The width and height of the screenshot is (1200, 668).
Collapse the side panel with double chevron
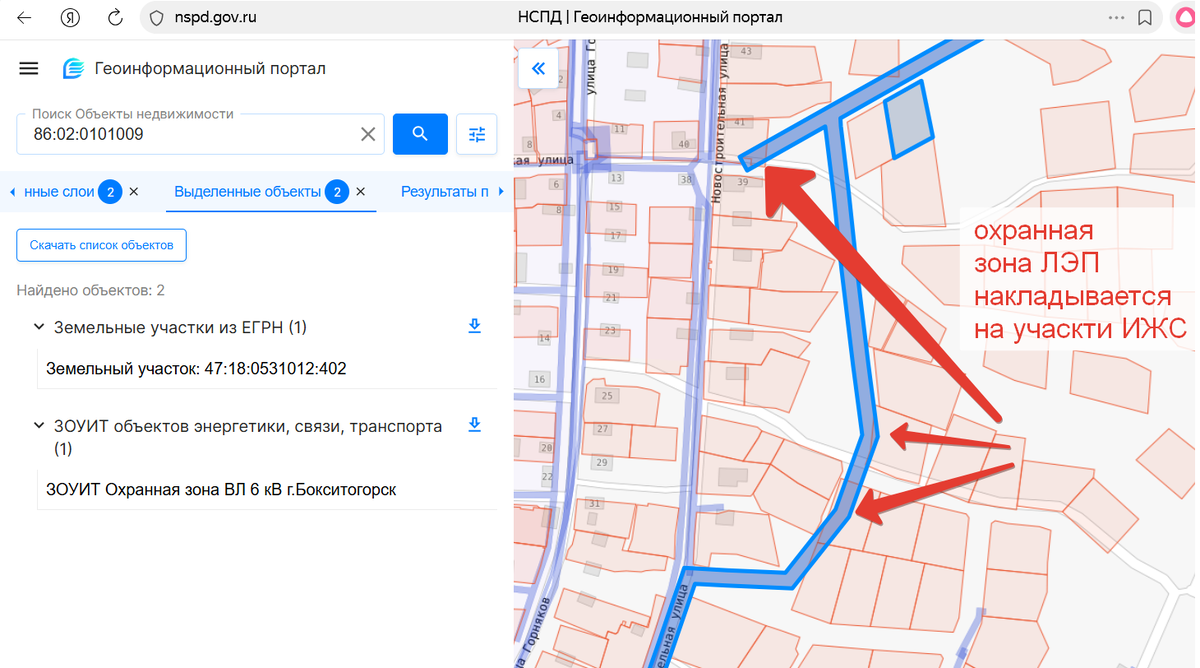pos(538,69)
